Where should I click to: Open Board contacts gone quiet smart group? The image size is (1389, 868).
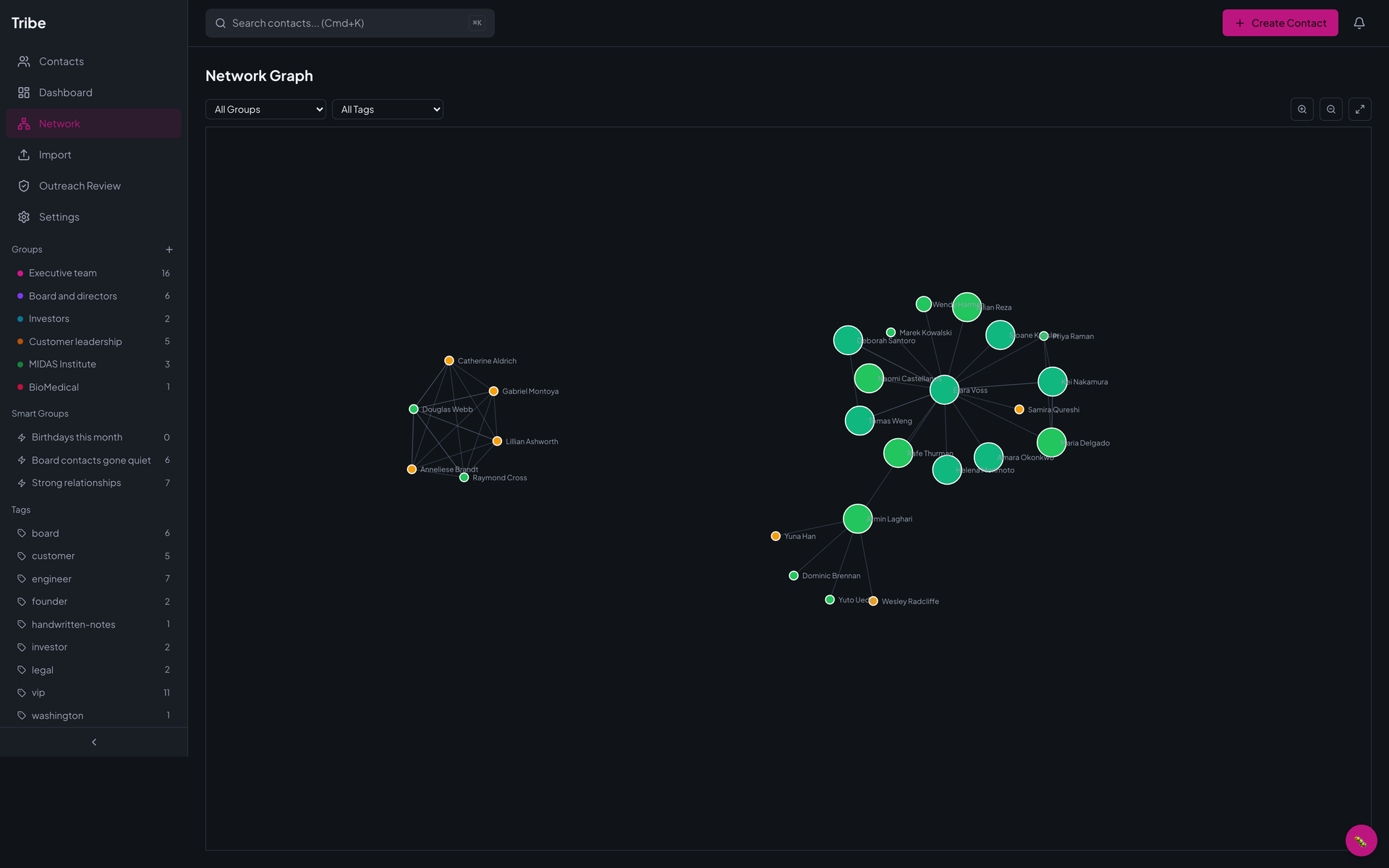tap(94, 460)
